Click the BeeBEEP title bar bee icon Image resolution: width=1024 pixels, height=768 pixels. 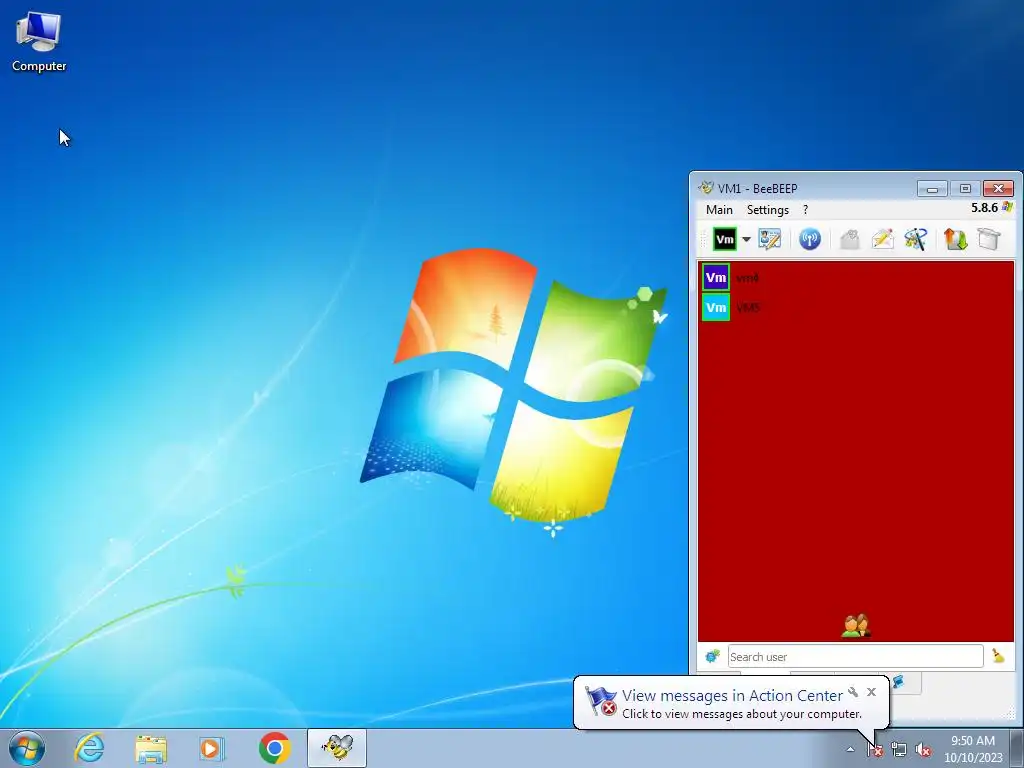[x=705, y=188]
